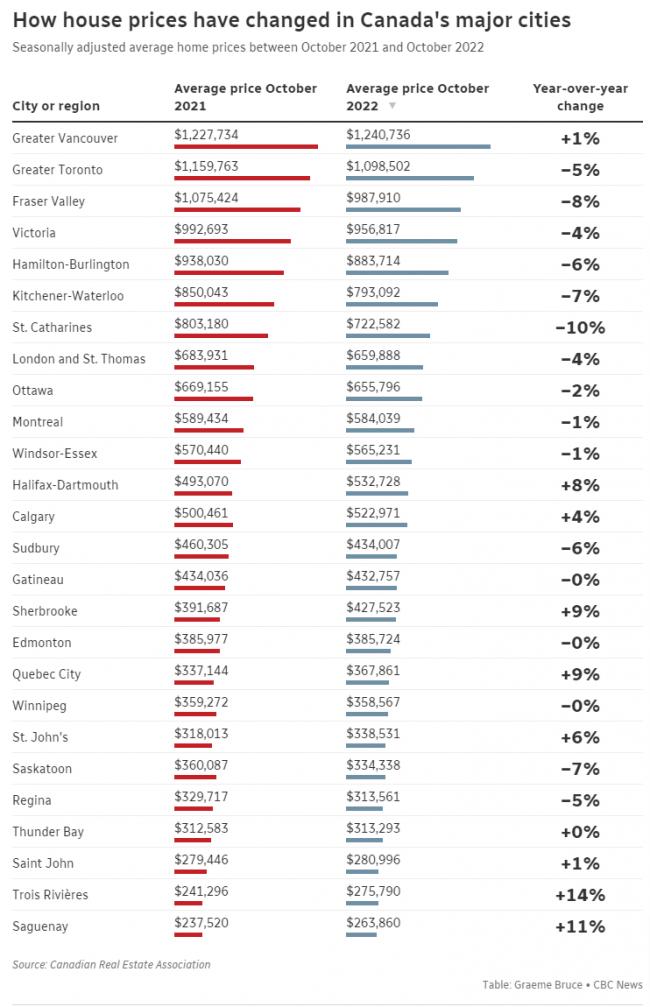Click the Montreal $584,039 price cell
Screen dimensions: 650x1007
[373, 418]
